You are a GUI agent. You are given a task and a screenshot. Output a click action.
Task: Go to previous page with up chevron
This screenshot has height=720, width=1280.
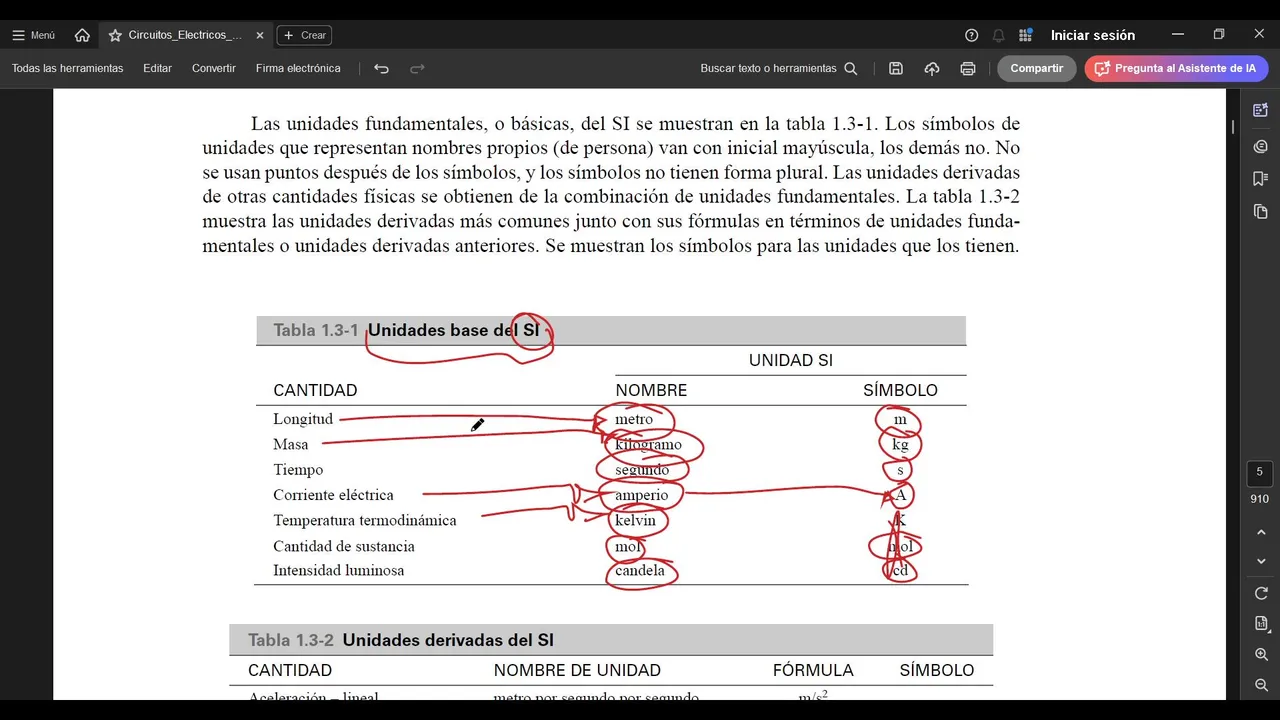click(1261, 533)
